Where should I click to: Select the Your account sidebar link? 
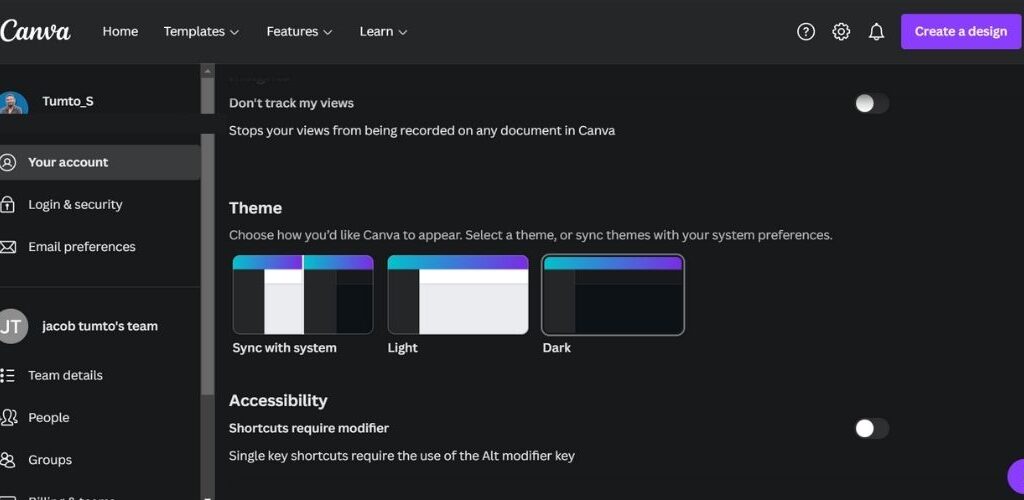(x=68, y=162)
